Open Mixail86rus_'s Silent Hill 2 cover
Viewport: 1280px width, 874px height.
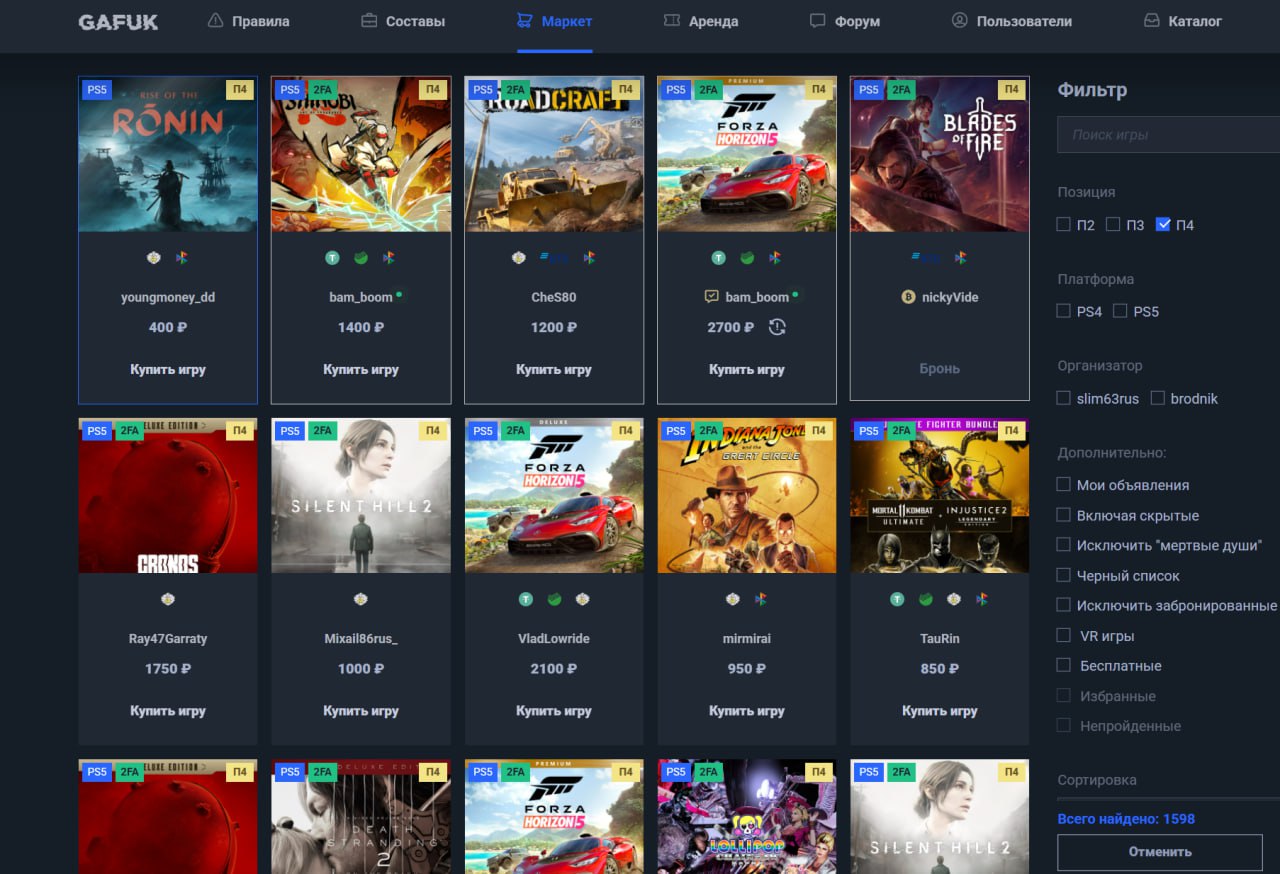(x=361, y=496)
